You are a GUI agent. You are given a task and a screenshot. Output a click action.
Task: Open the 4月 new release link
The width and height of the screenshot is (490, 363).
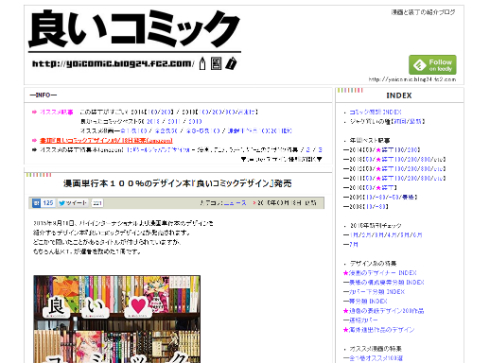[392, 235]
